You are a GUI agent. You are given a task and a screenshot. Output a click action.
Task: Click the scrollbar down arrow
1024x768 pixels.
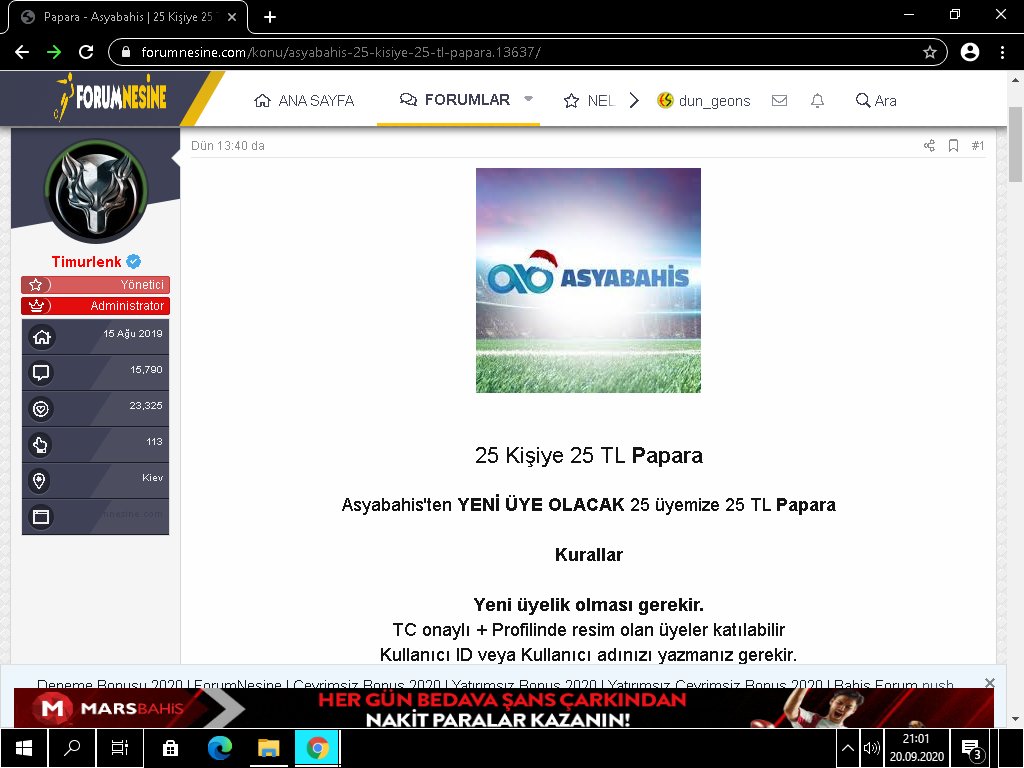tap(1015, 720)
